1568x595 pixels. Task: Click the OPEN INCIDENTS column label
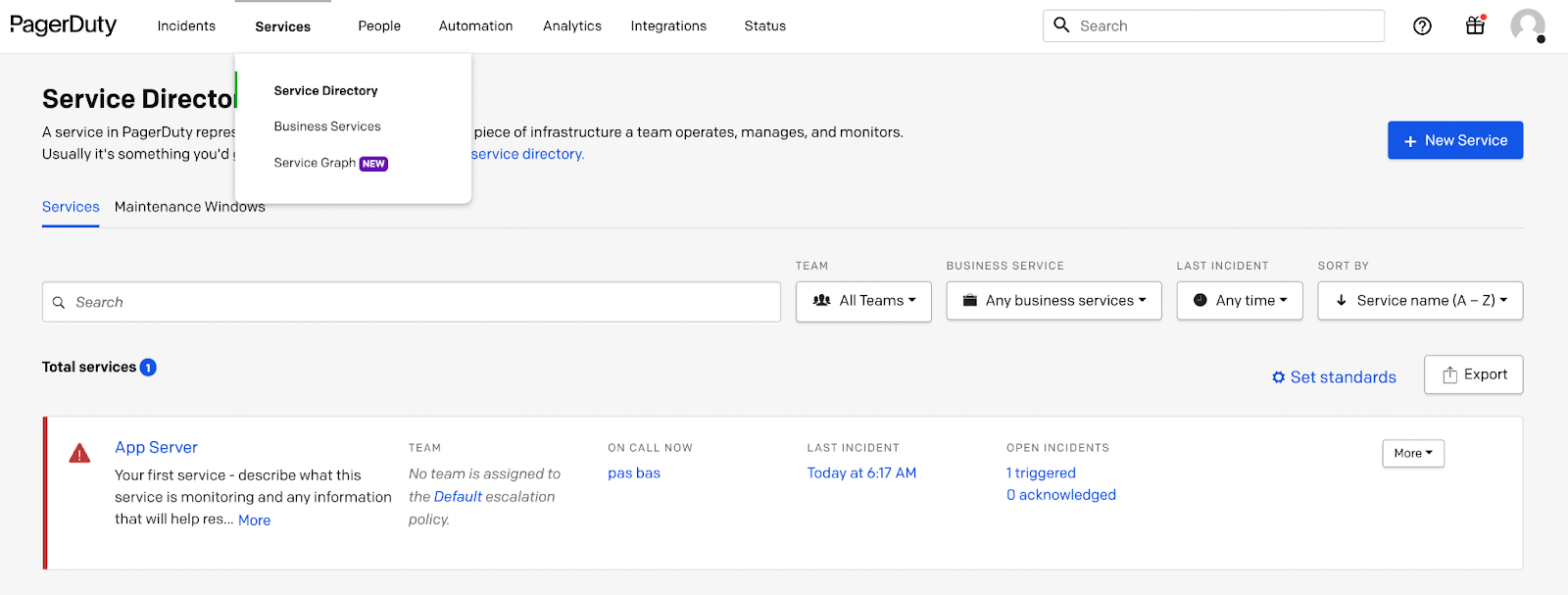pyautogui.click(x=1057, y=448)
